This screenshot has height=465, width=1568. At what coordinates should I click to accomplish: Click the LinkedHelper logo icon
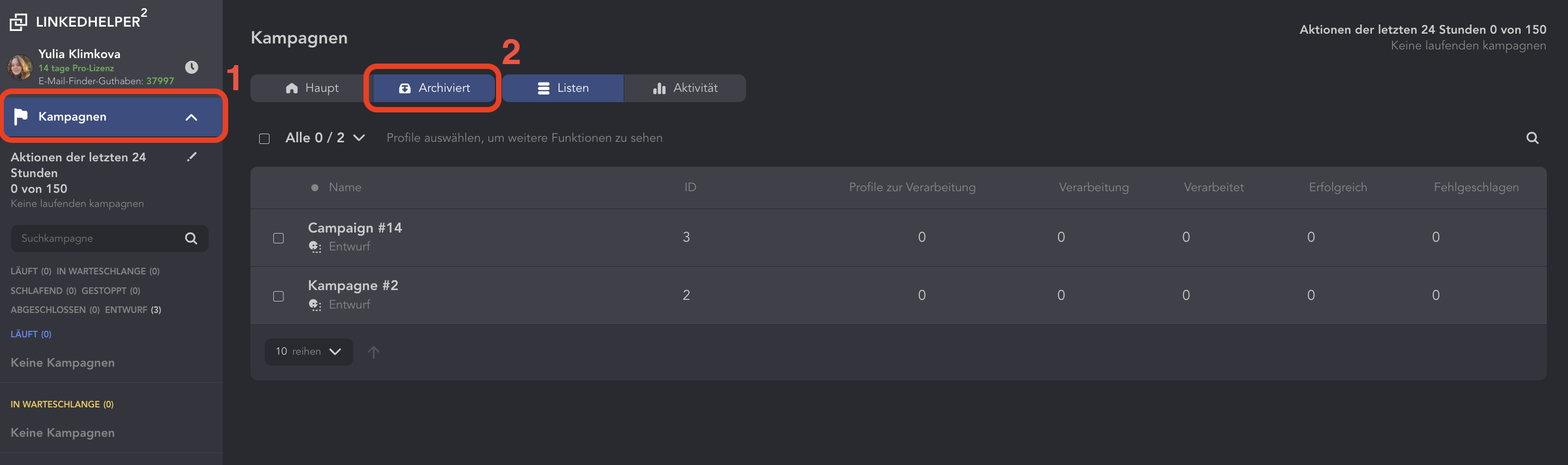pyautogui.click(x=18, y=22)
